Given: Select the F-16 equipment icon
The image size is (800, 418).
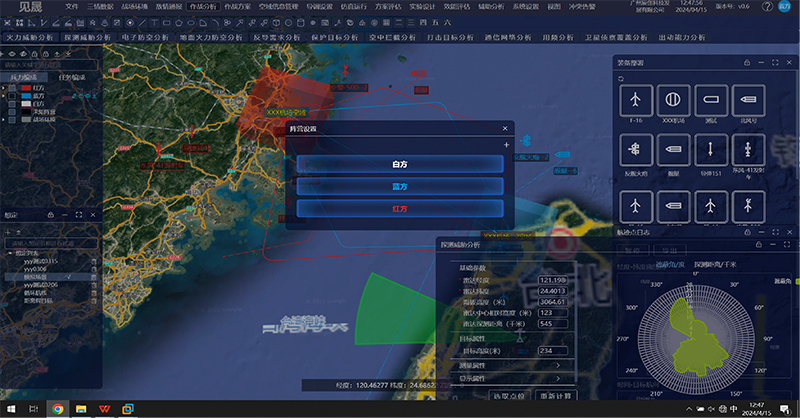Looking at the screenshot, I should click(x=637, y=101).
